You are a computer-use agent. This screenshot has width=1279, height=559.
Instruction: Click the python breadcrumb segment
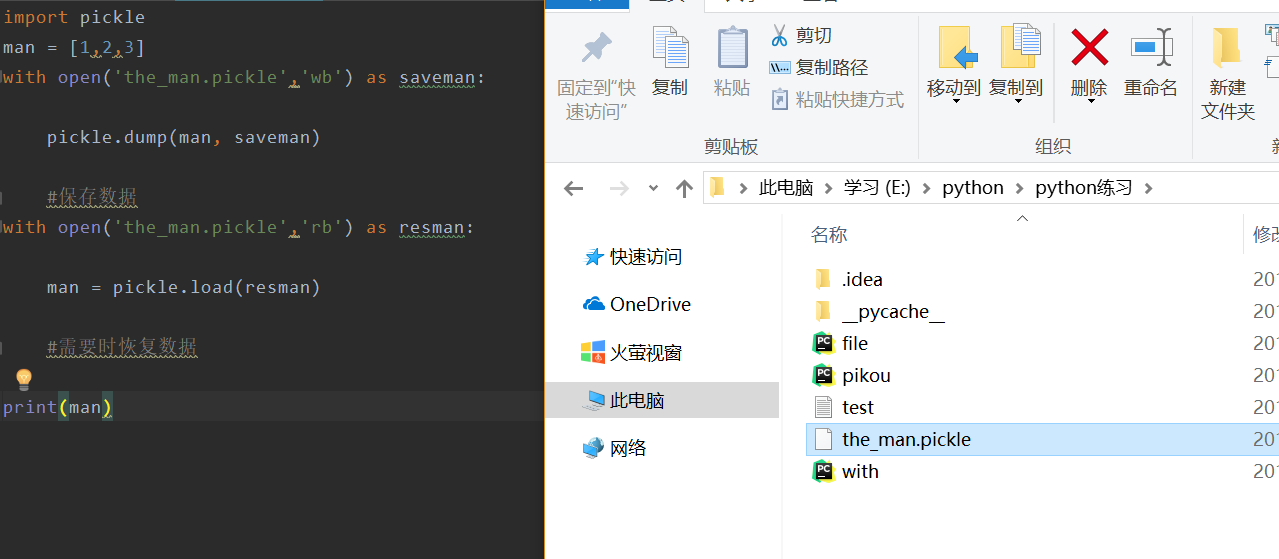pyautogui.click(x=973, y=188)
